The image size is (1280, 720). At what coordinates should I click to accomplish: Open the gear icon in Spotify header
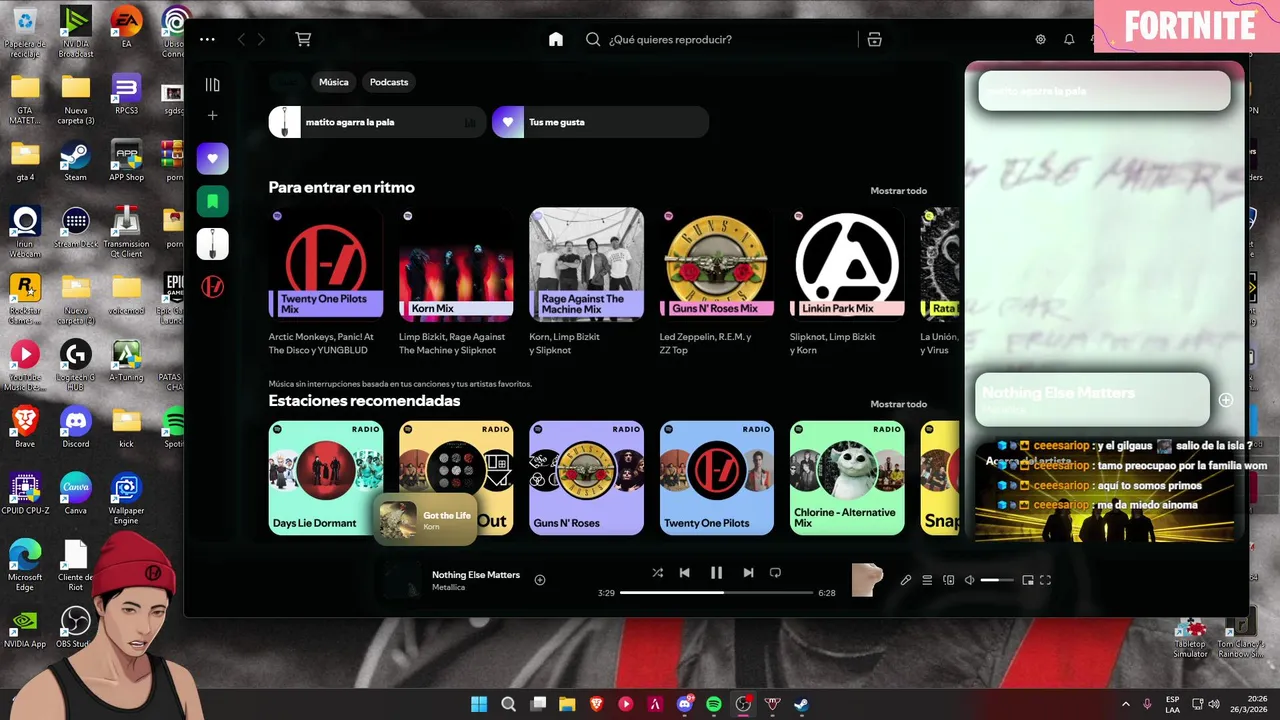pyautogui.click(x=1040, y=39)
